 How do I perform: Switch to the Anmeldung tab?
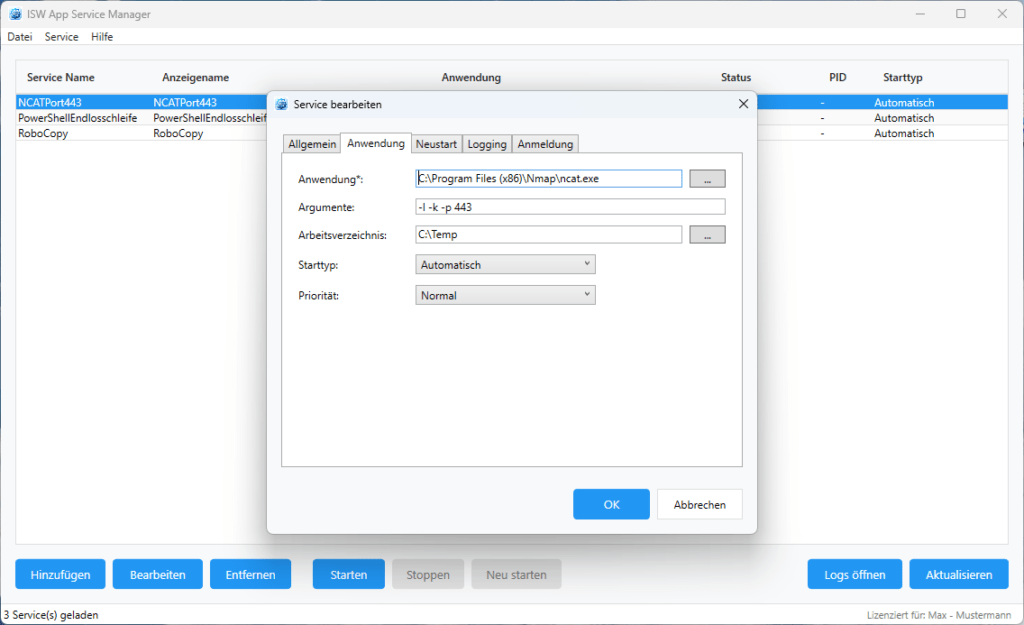pyautogui.click(x=544, y=143)
